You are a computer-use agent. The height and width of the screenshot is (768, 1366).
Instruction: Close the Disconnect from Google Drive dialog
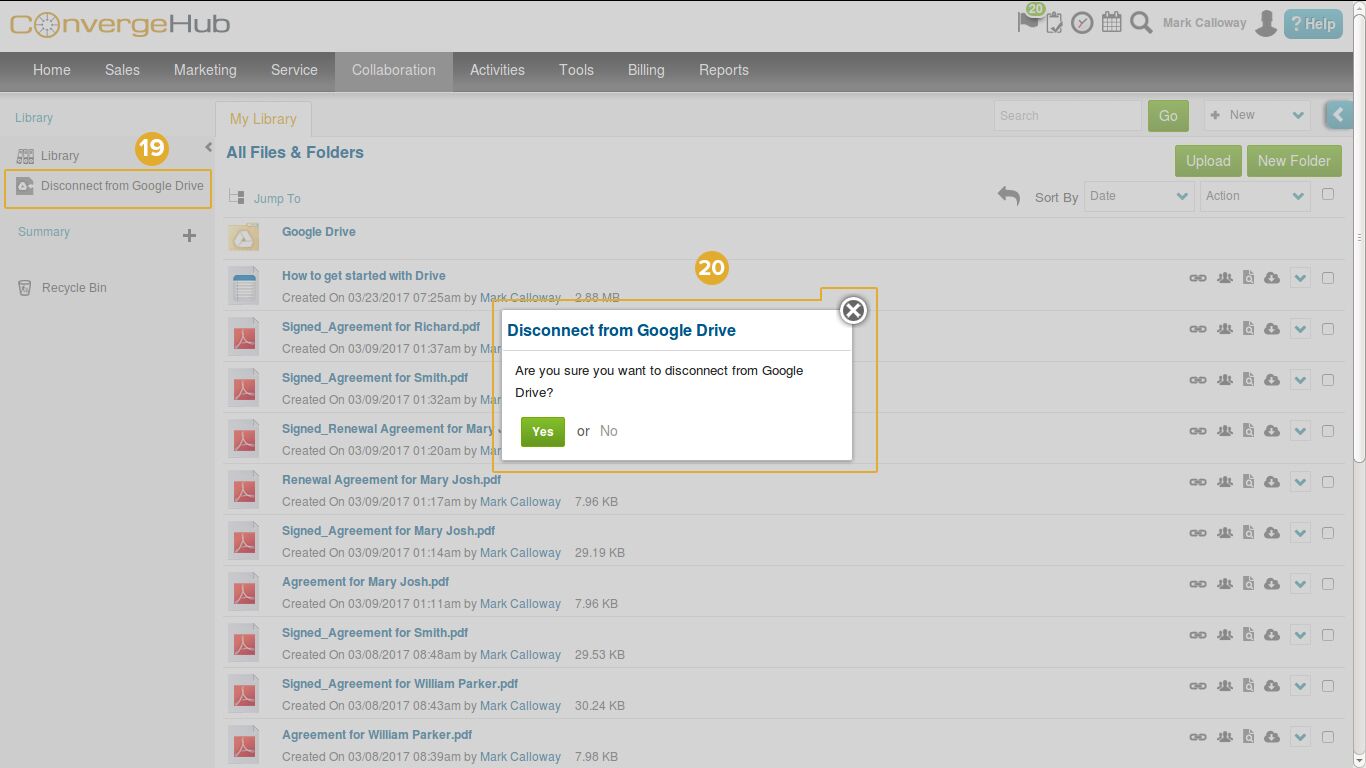point(853,311)
